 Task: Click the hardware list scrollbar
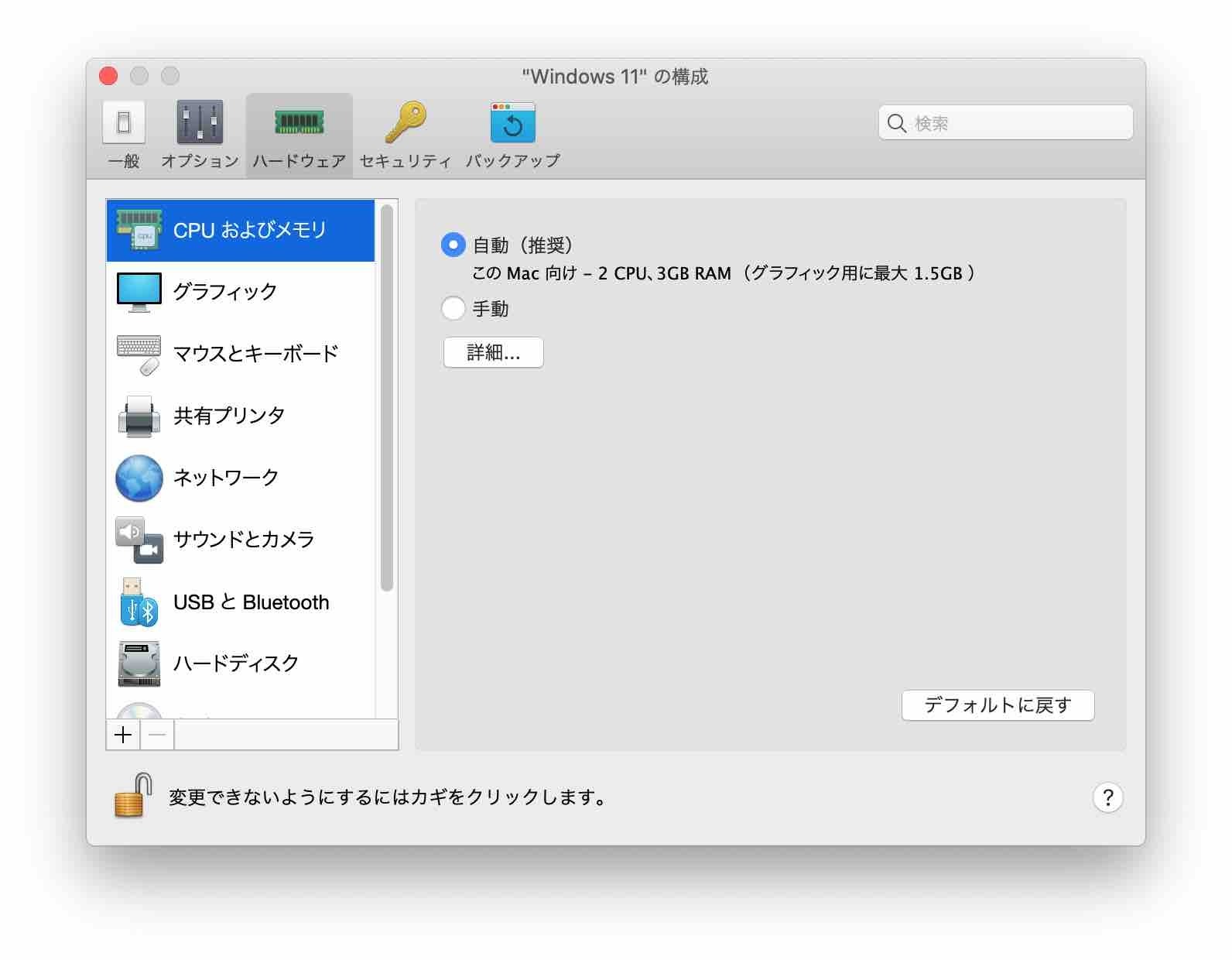tap(387, 397)
